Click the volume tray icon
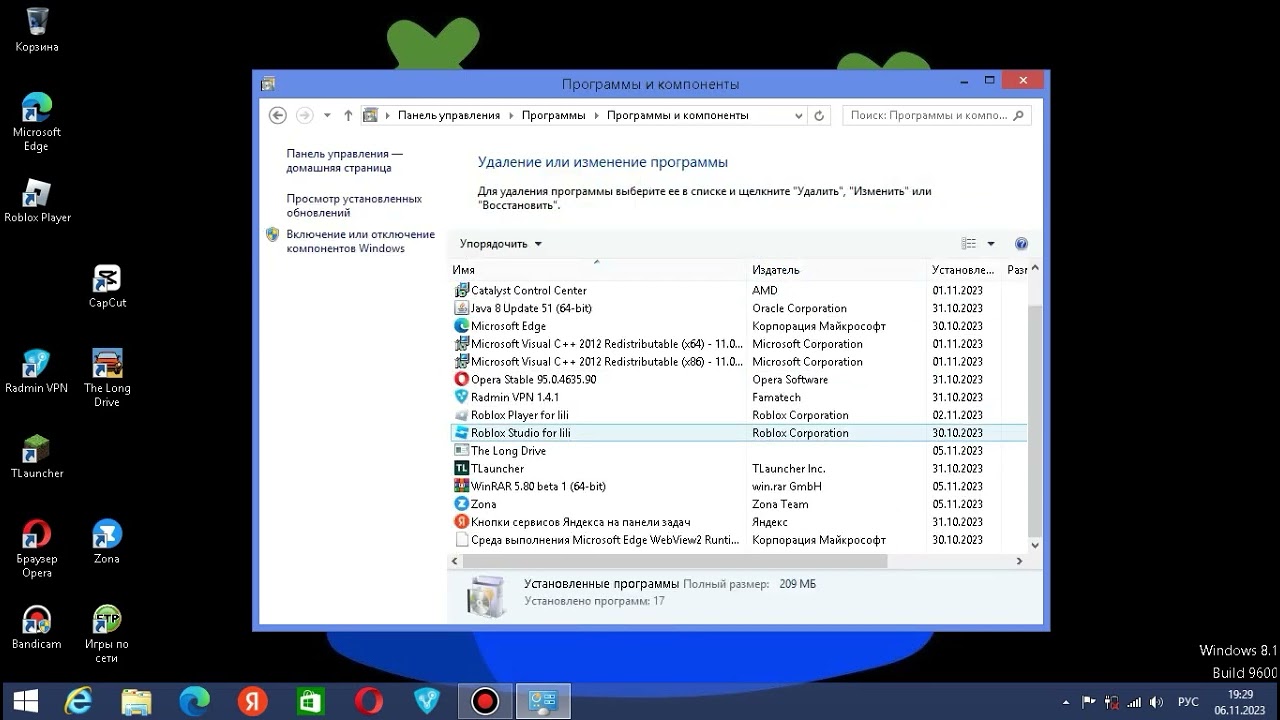Viewport: 1280px width, 720px height. (x=1157, y=702)
